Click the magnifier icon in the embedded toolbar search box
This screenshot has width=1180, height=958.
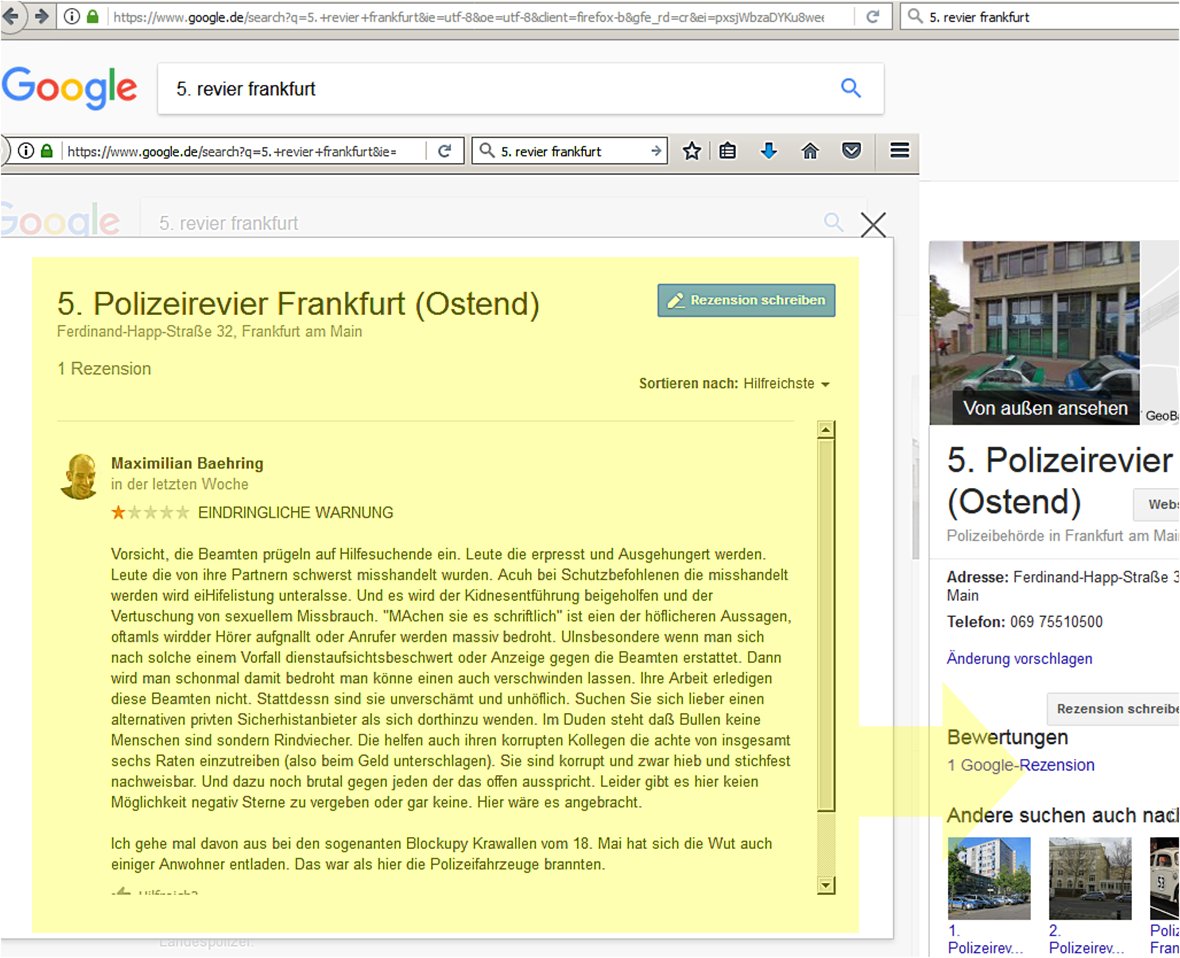pyautogui.click(x=488, y=151)
